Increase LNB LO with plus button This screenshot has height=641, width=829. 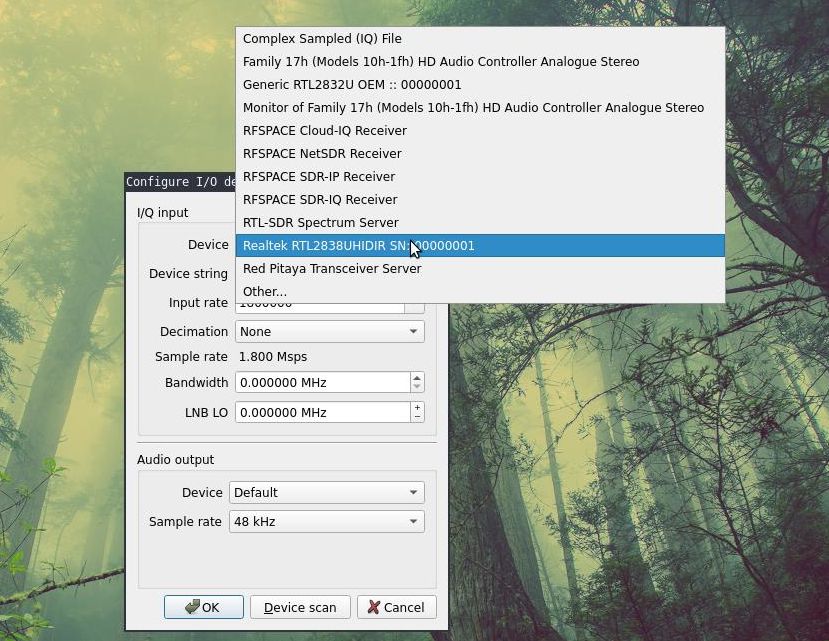[417, 408]
